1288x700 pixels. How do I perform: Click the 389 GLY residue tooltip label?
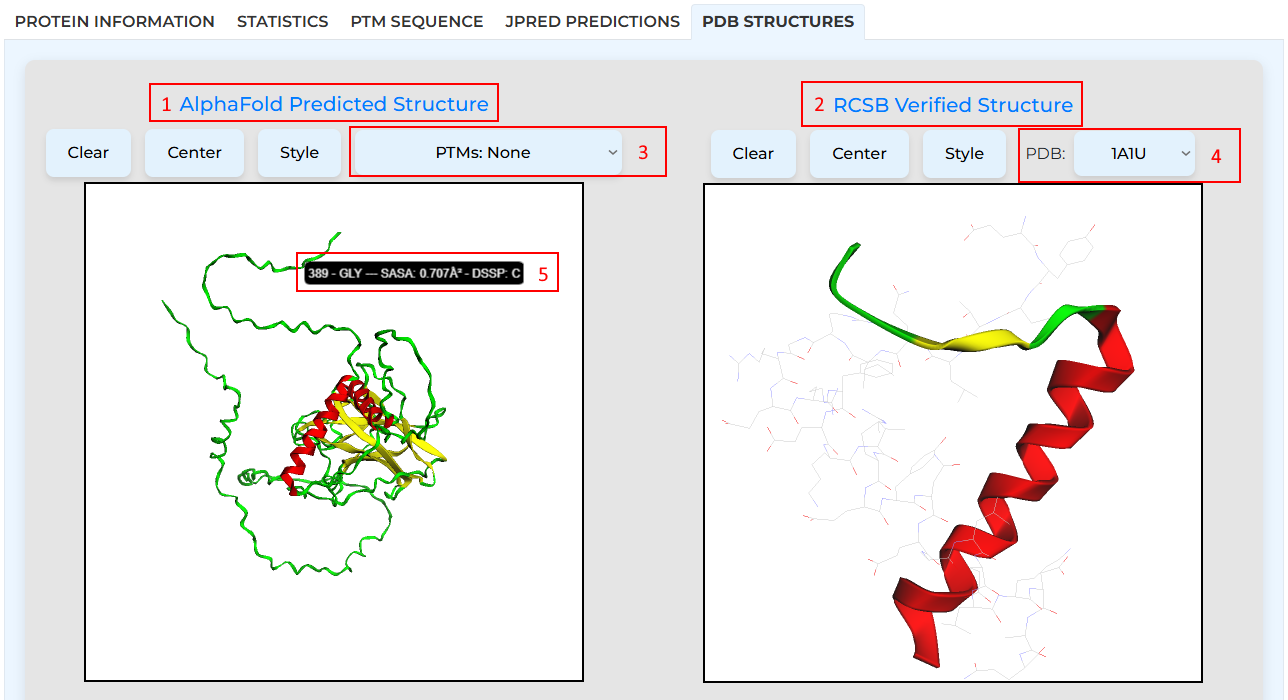(x=414, y=273)
